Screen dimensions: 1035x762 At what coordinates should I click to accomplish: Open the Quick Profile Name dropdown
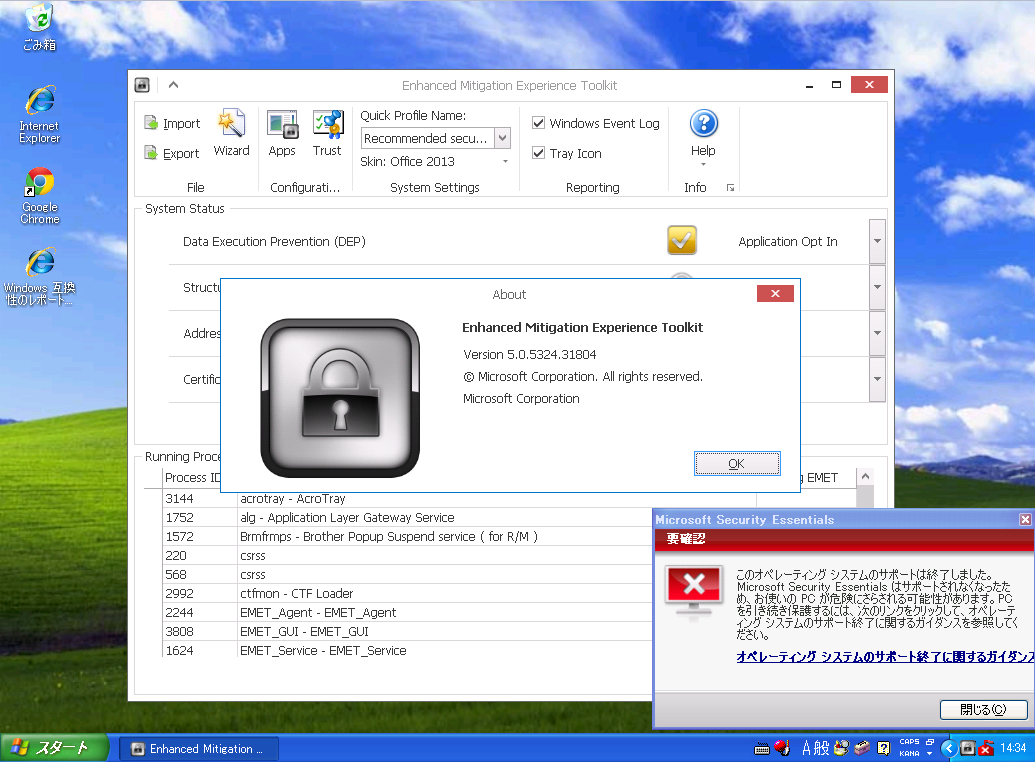[x=502, y=138]
